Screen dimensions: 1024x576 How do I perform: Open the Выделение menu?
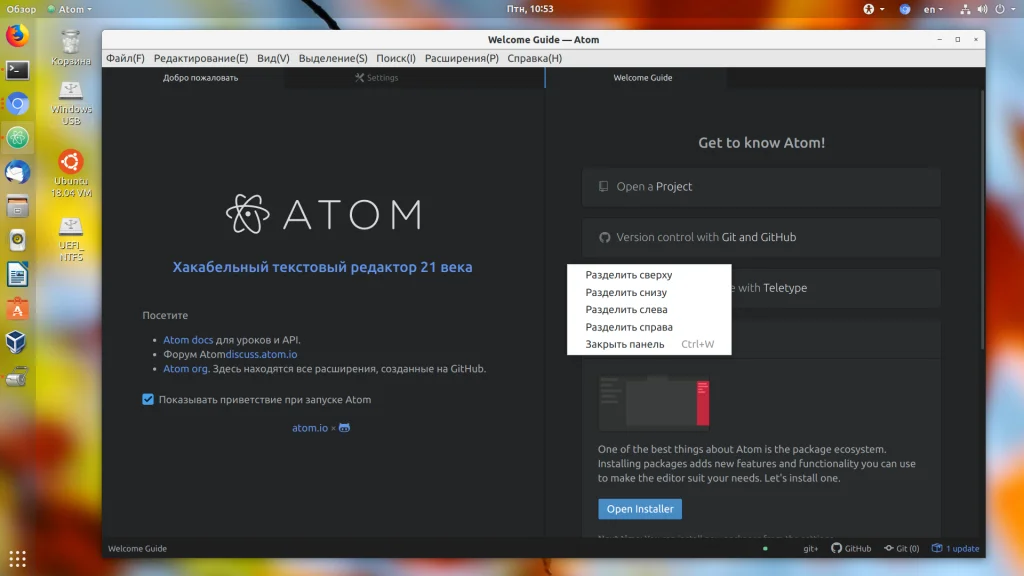click(332, 58)
